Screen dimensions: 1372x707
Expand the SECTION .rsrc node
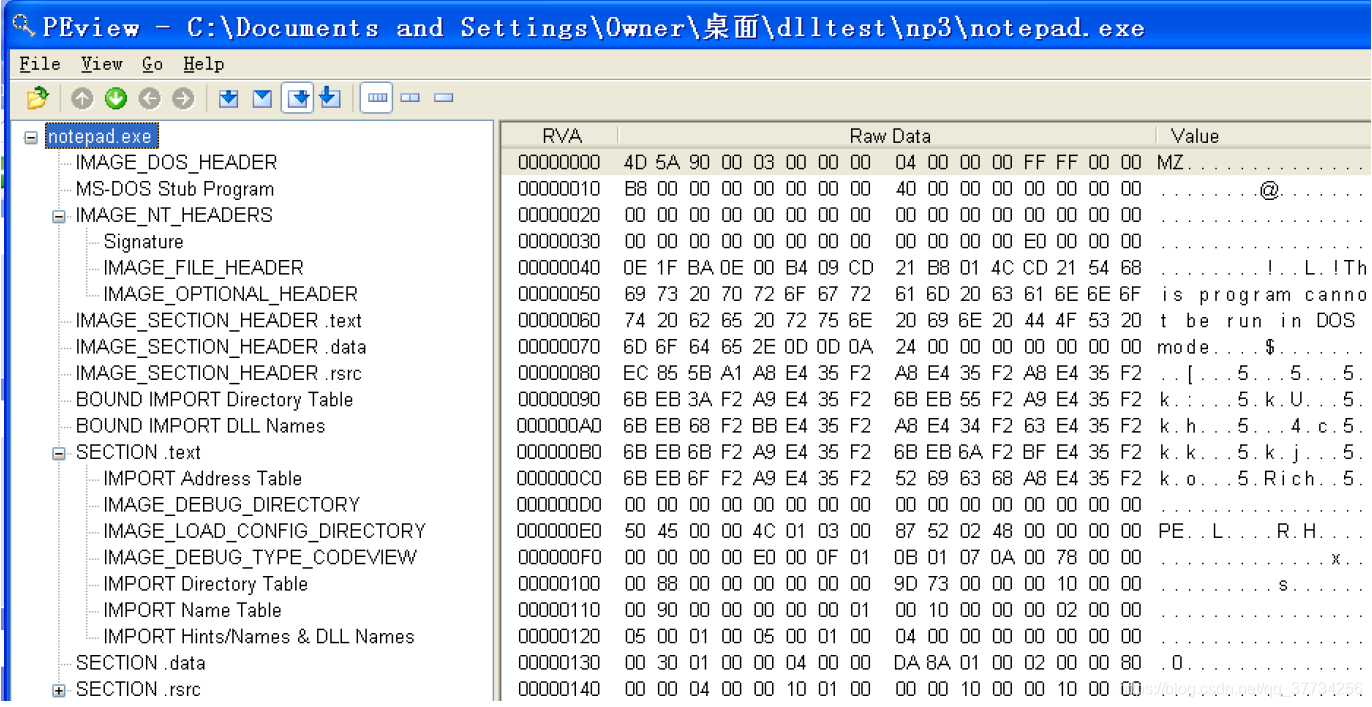(59, 690)
